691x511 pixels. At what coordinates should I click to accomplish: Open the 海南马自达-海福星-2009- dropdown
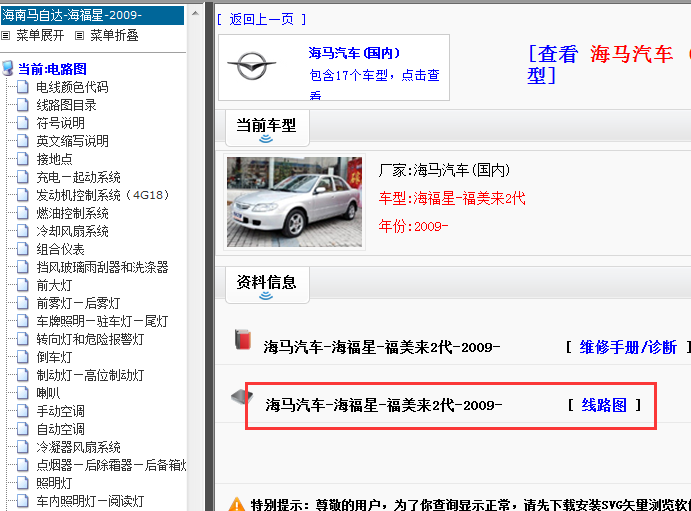(92, 15)
